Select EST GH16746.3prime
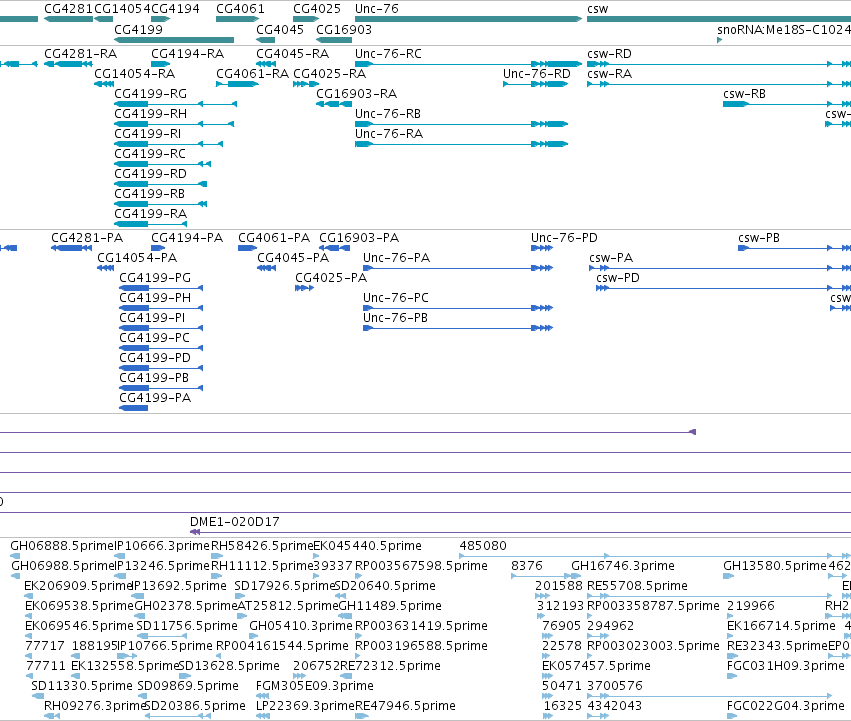This screenshot has width=851, height=721. coord(623,566)
